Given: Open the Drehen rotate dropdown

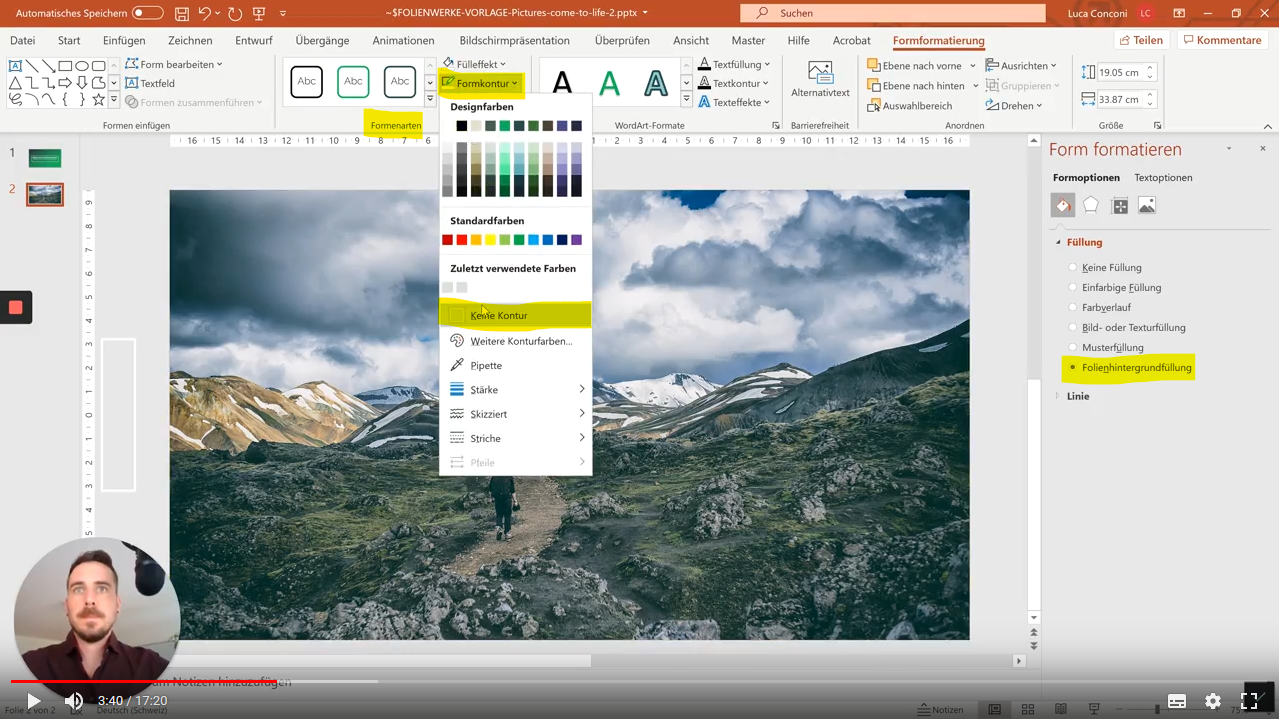Looking at the screenshot, I should pyautogui.click(x=1014, y=105).
